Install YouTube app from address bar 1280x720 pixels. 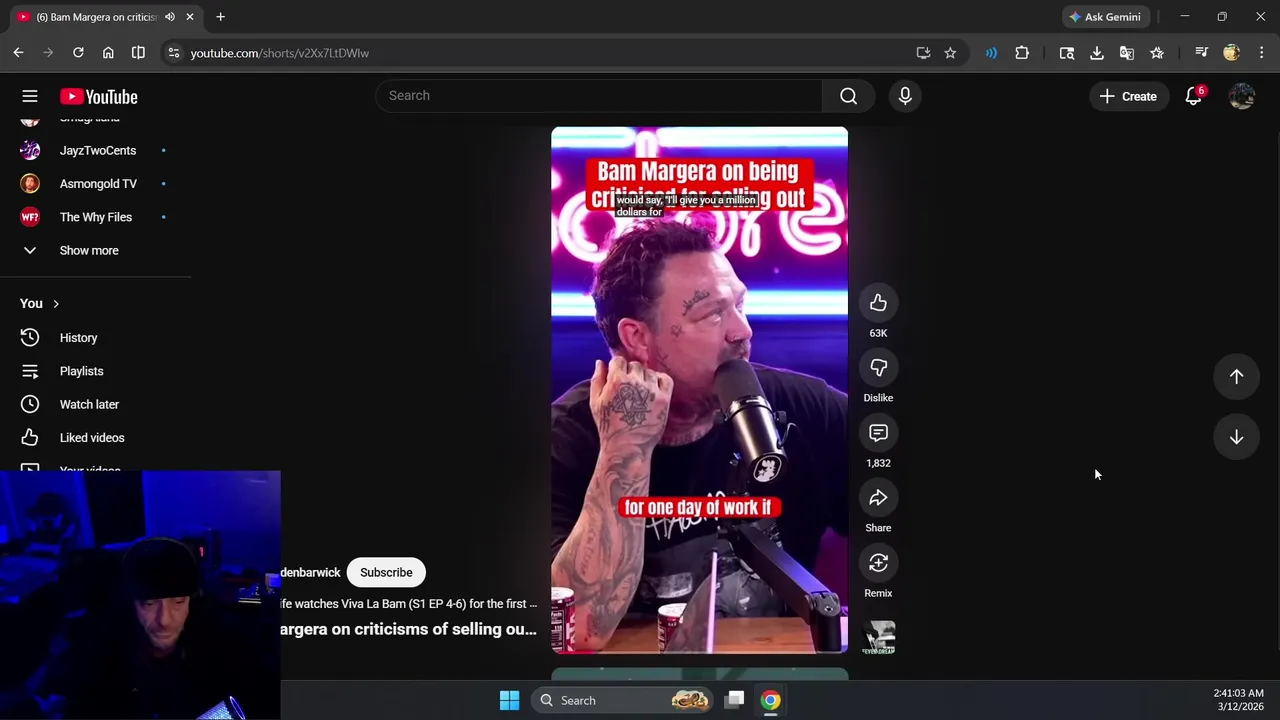923,53
